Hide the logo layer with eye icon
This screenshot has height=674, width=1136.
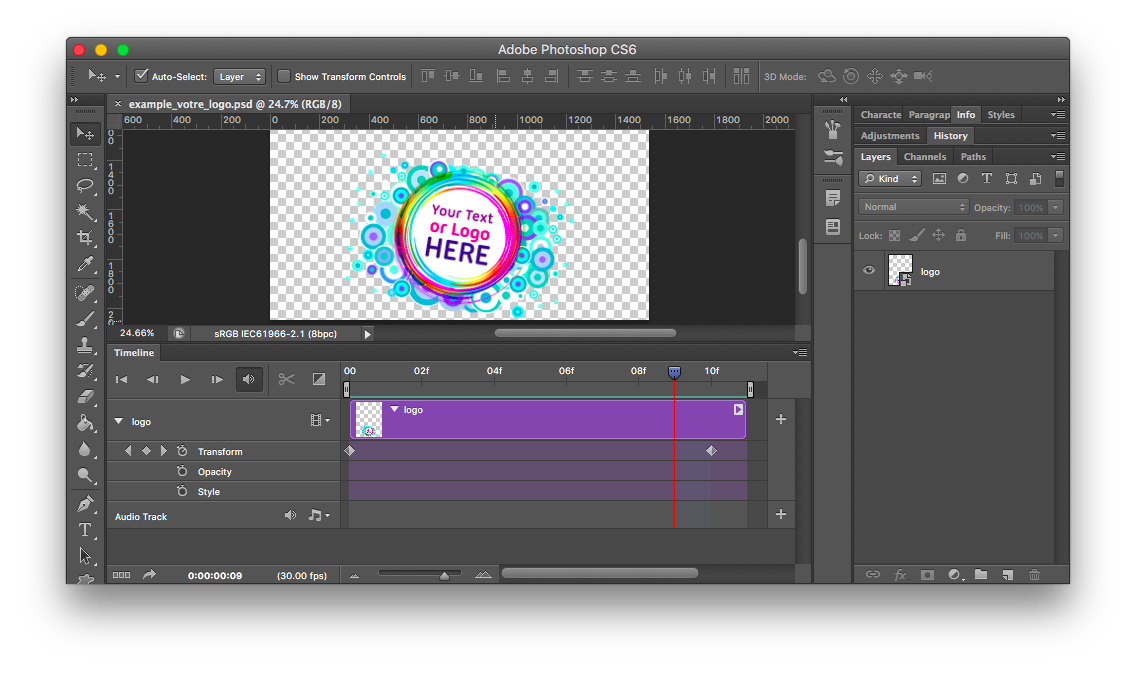pos(869,271)
